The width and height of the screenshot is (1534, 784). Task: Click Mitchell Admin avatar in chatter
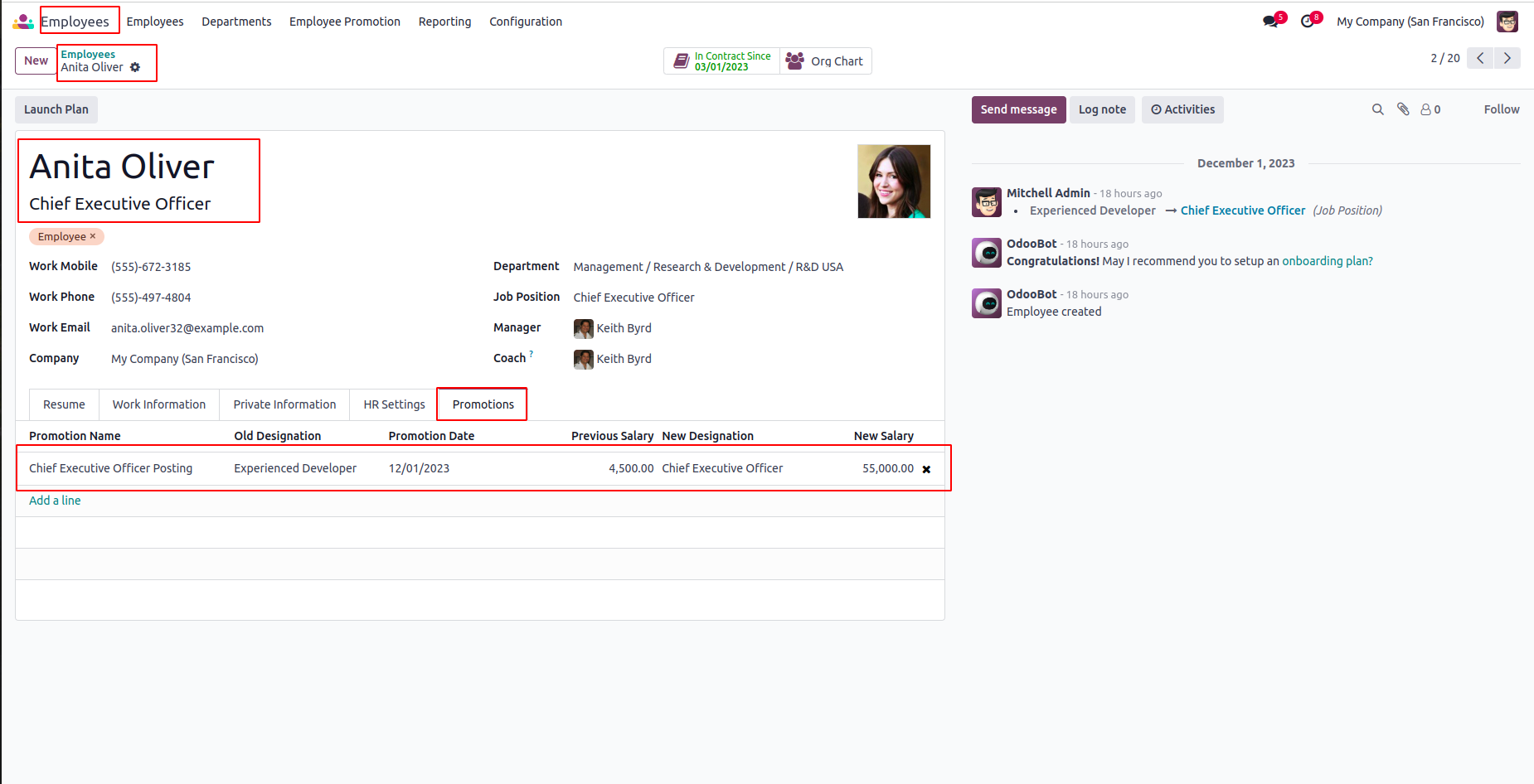coord(987,201)
